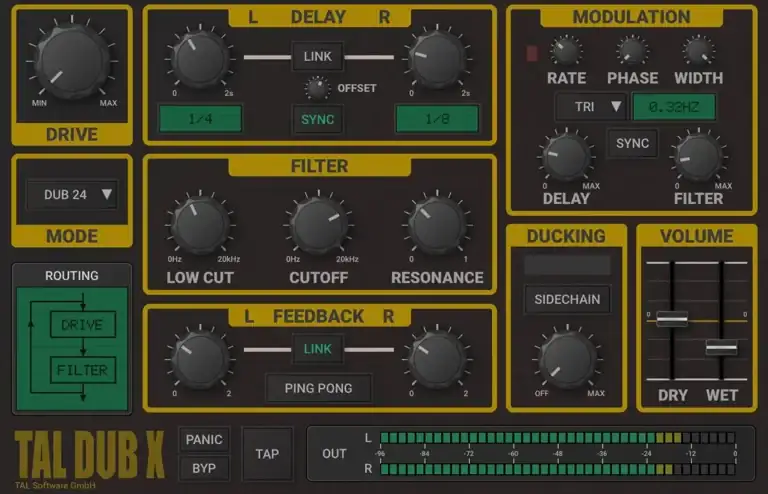Click the DRY volume fader handle
Screen dimensions: 768x494
coord(672,319)
